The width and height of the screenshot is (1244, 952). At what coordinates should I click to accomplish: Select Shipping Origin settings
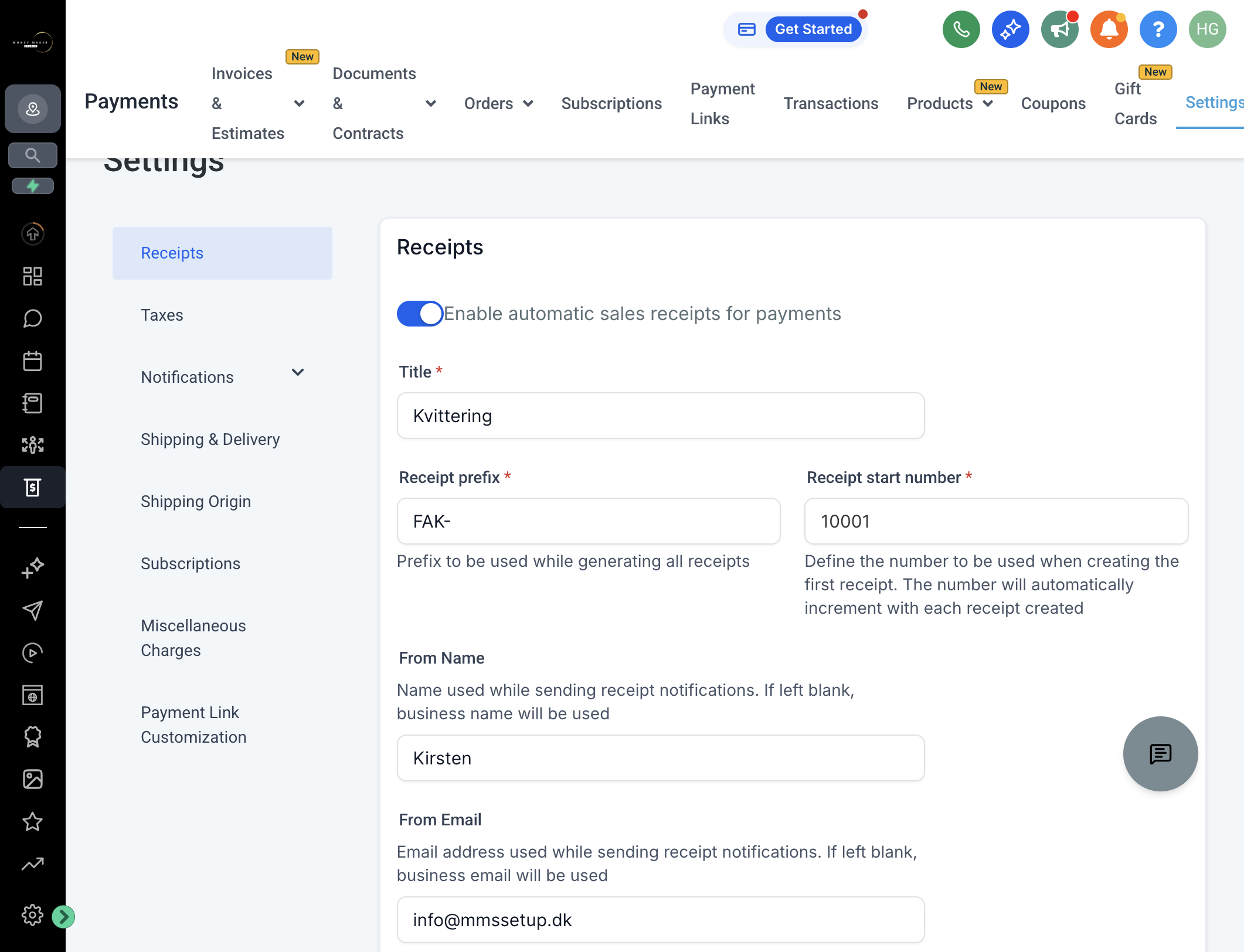(223, 501)
